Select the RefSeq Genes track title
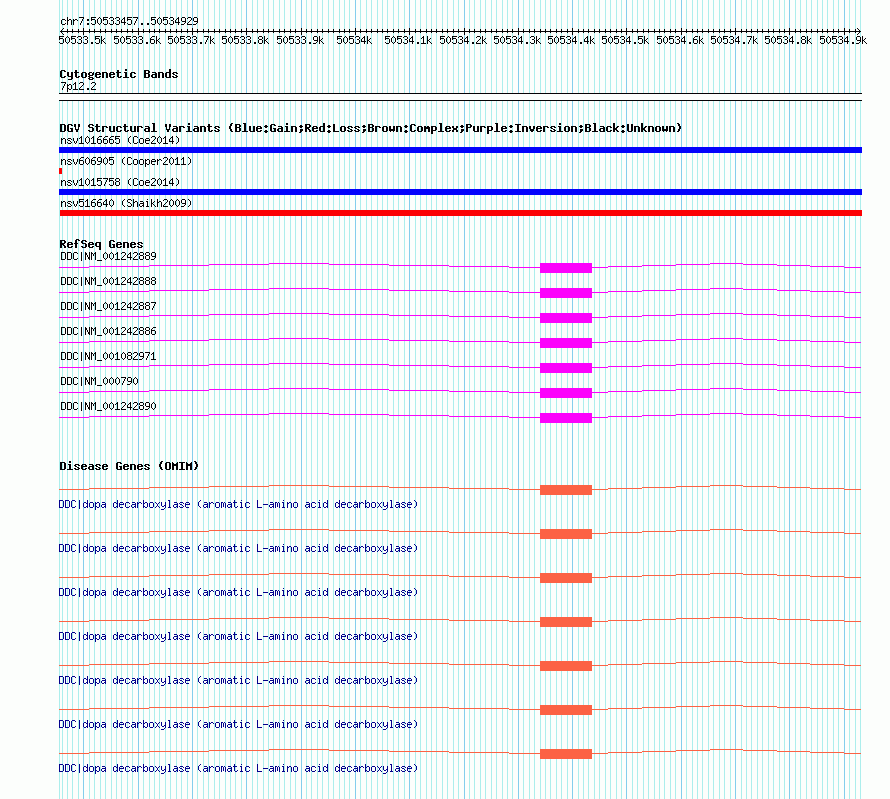Viewport: 890px width, 799px height. pos(101,244)
